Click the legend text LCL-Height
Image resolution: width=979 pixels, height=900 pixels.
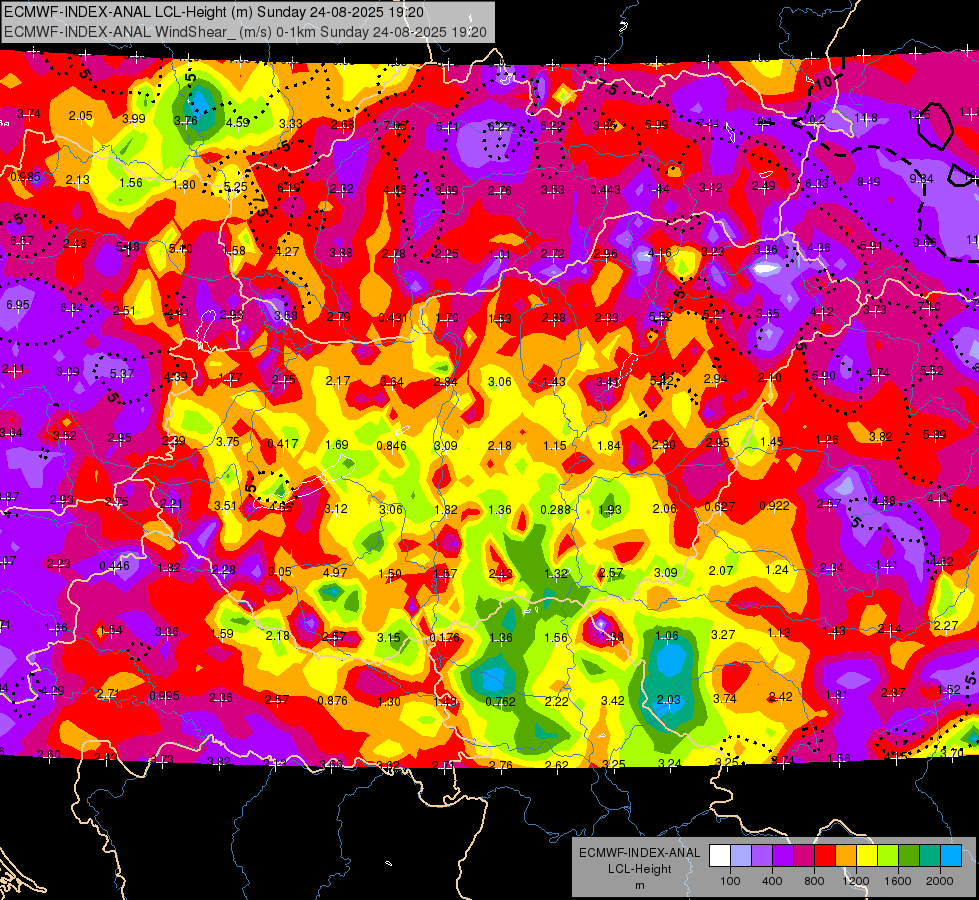coord(639,869)
